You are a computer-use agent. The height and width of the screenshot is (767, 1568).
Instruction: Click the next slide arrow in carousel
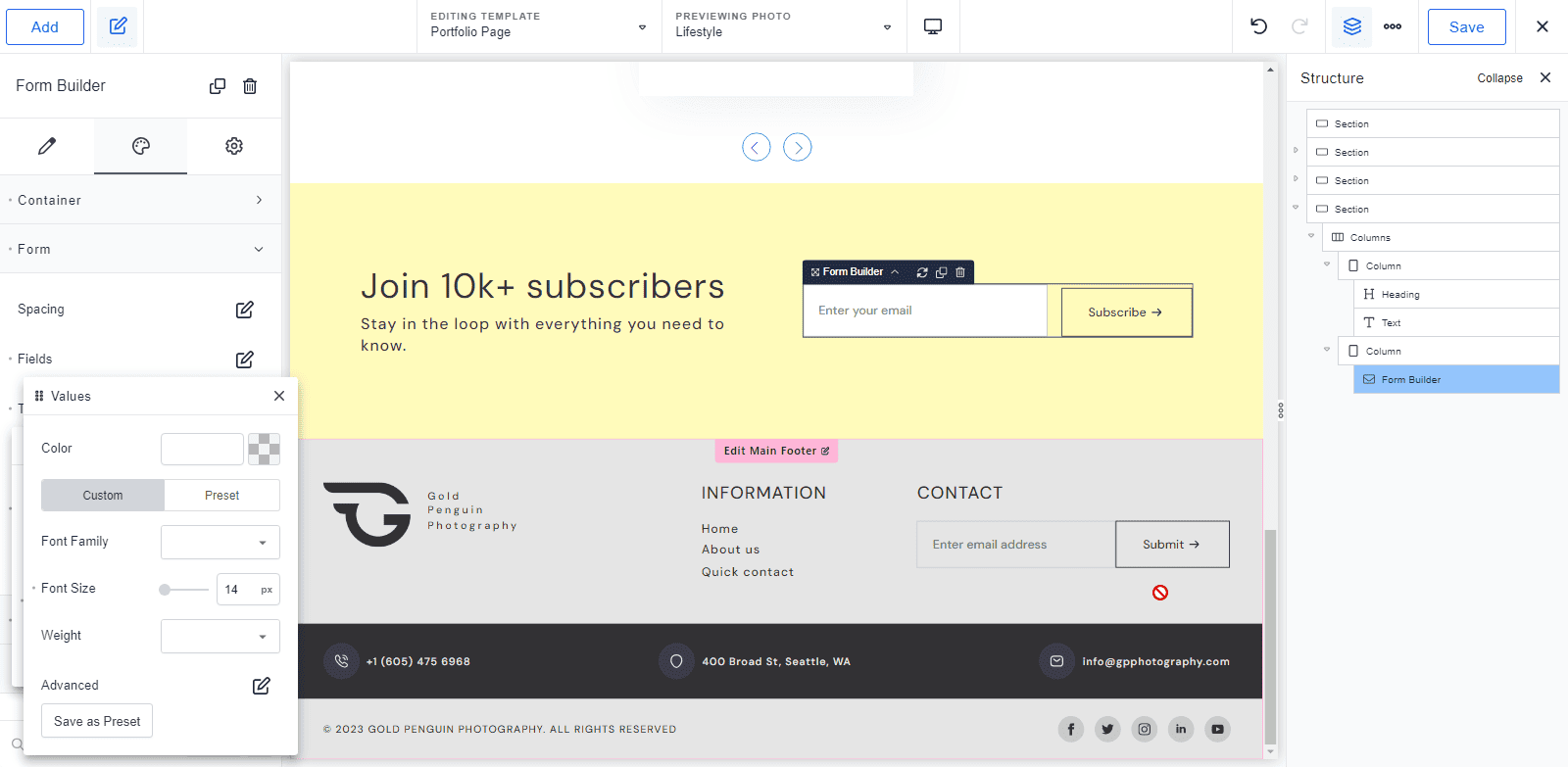click(798, 148)
